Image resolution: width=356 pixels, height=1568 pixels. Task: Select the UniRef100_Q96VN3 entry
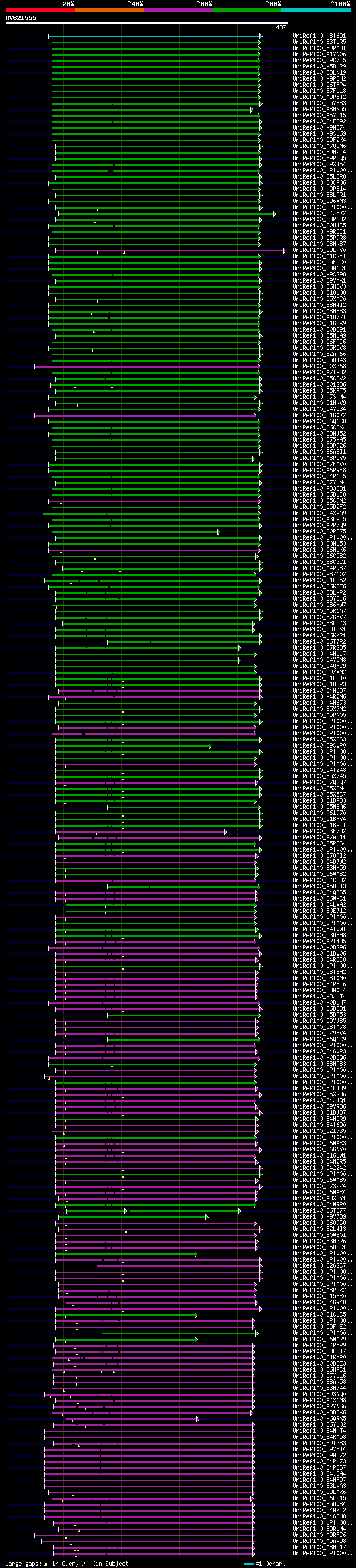pyautogui.click(x=319, y=201)
